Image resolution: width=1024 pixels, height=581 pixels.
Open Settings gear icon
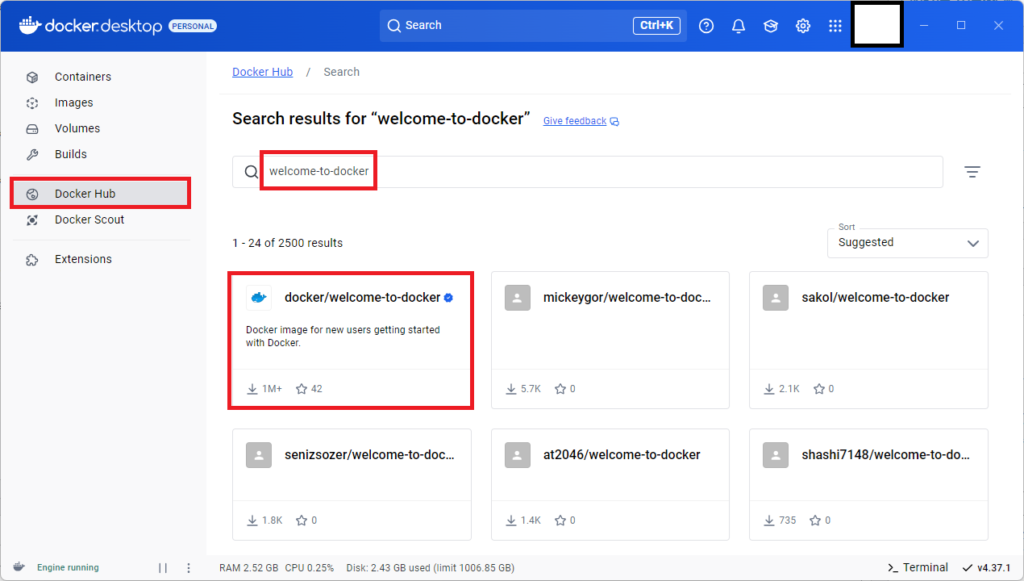coord(803,25)
